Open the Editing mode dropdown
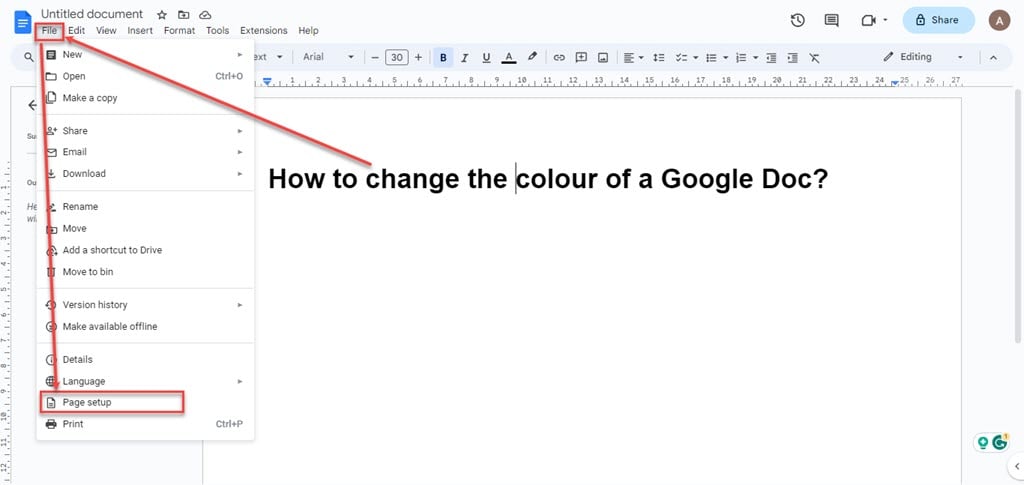This screenshot has height=485, width=1024. [x=923, y=57]
